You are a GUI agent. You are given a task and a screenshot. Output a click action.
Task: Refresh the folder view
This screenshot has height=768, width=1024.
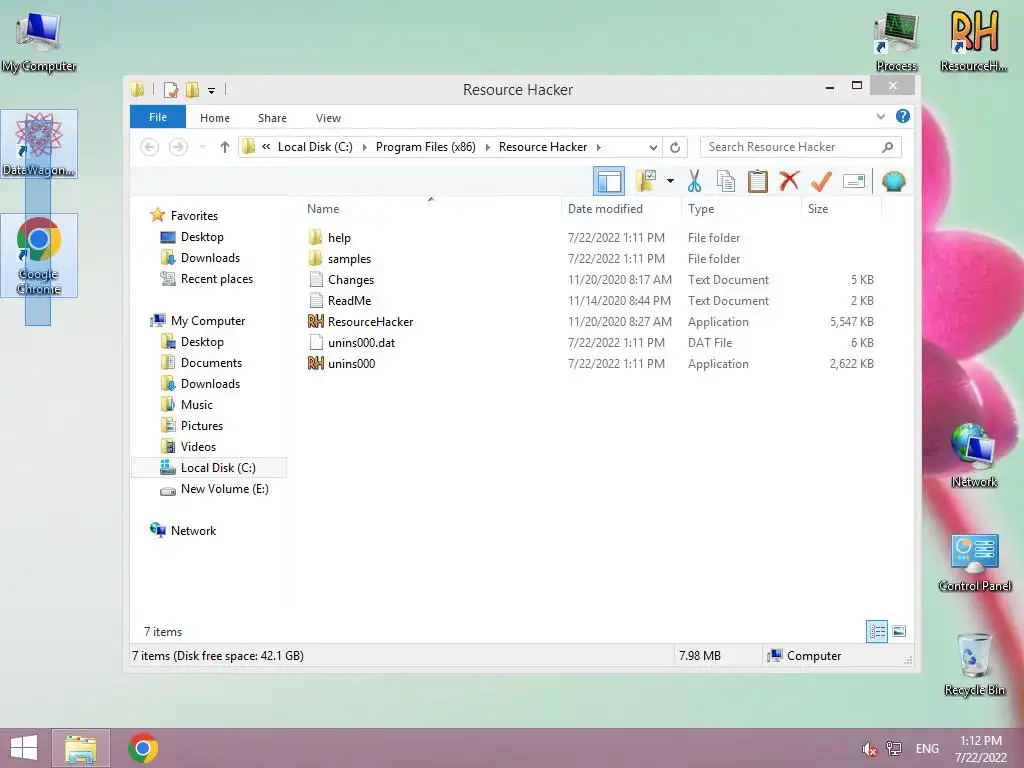[675, 147]
